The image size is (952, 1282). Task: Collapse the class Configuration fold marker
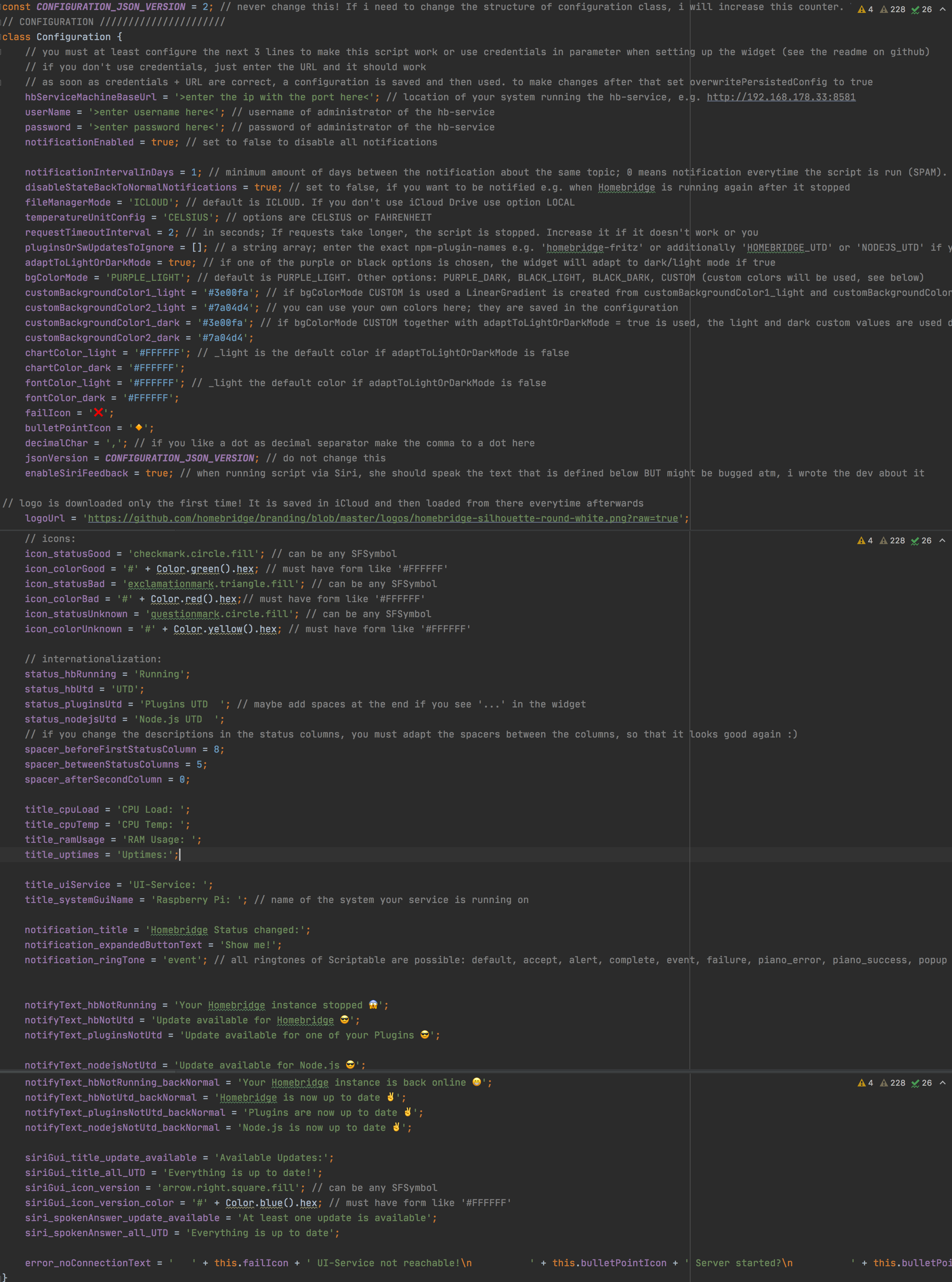(2, 37)
